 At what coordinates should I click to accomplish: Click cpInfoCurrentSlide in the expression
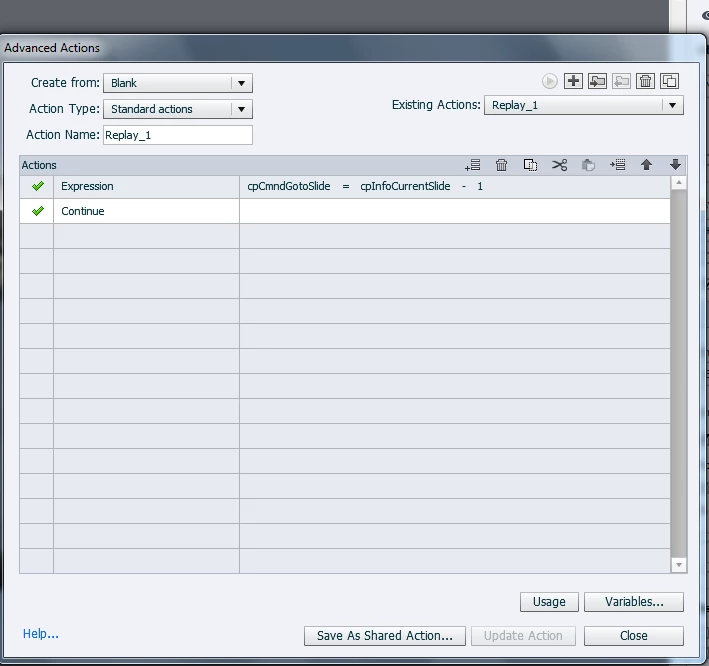(405, 186)
